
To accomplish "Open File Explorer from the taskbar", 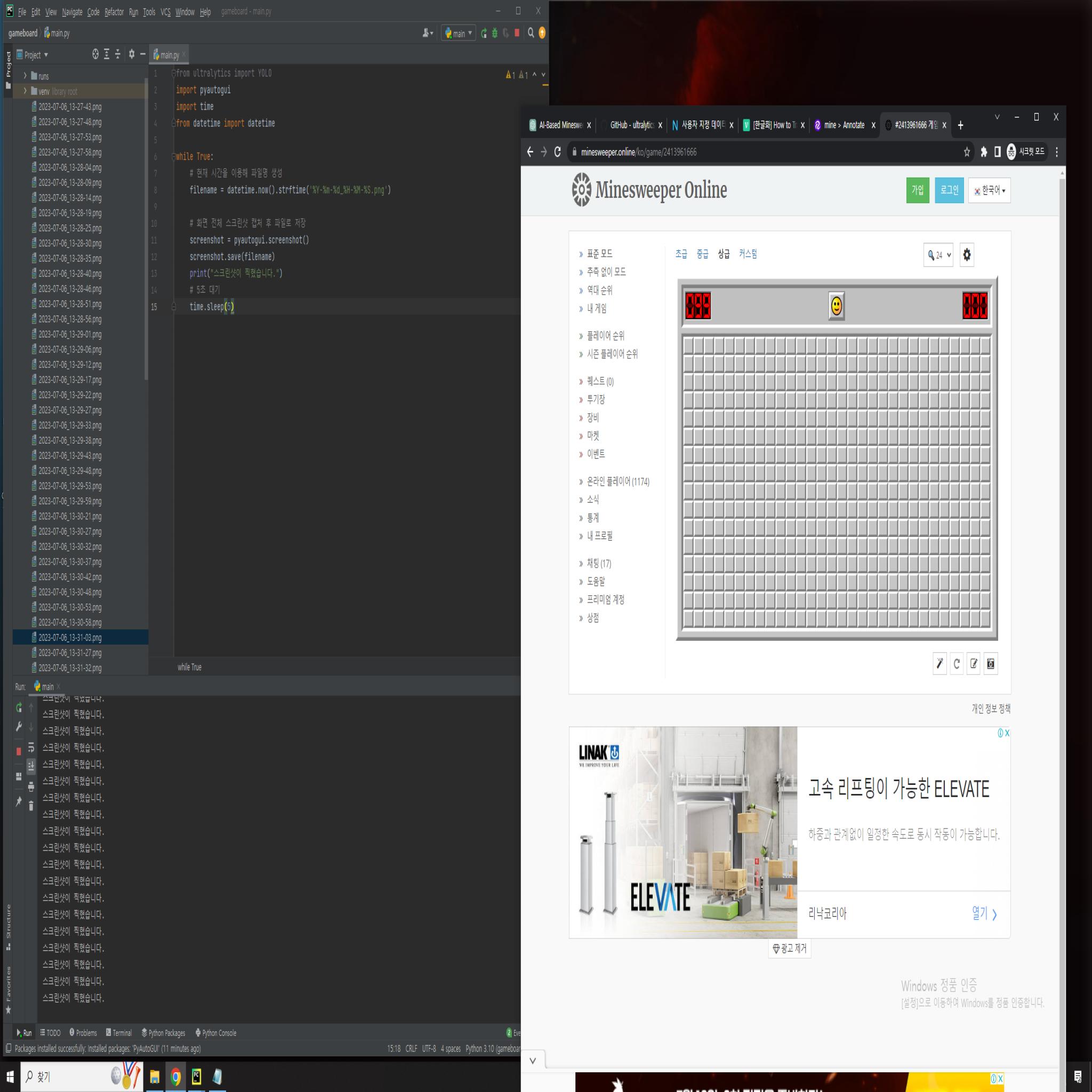I will coord(154,1077).
